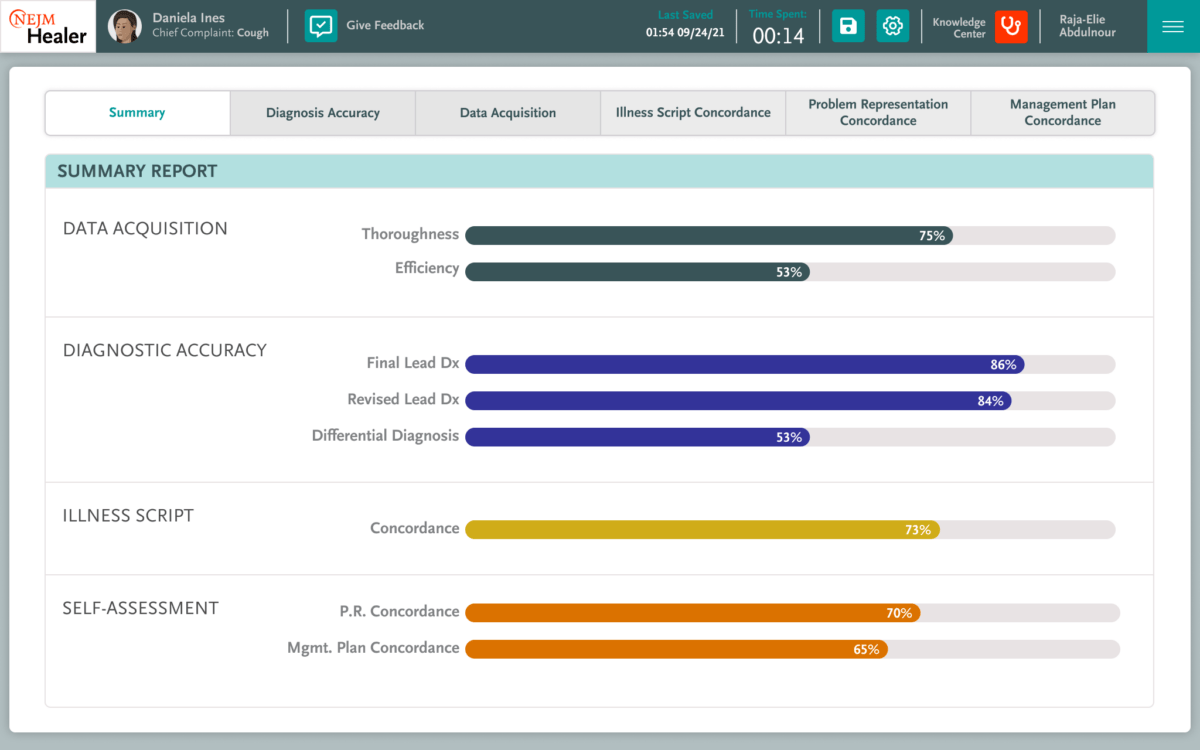1200x750 pixels.
Task: Click the Mgmt. Plan Concordance 65% bar
Action: tap(676, 649)
